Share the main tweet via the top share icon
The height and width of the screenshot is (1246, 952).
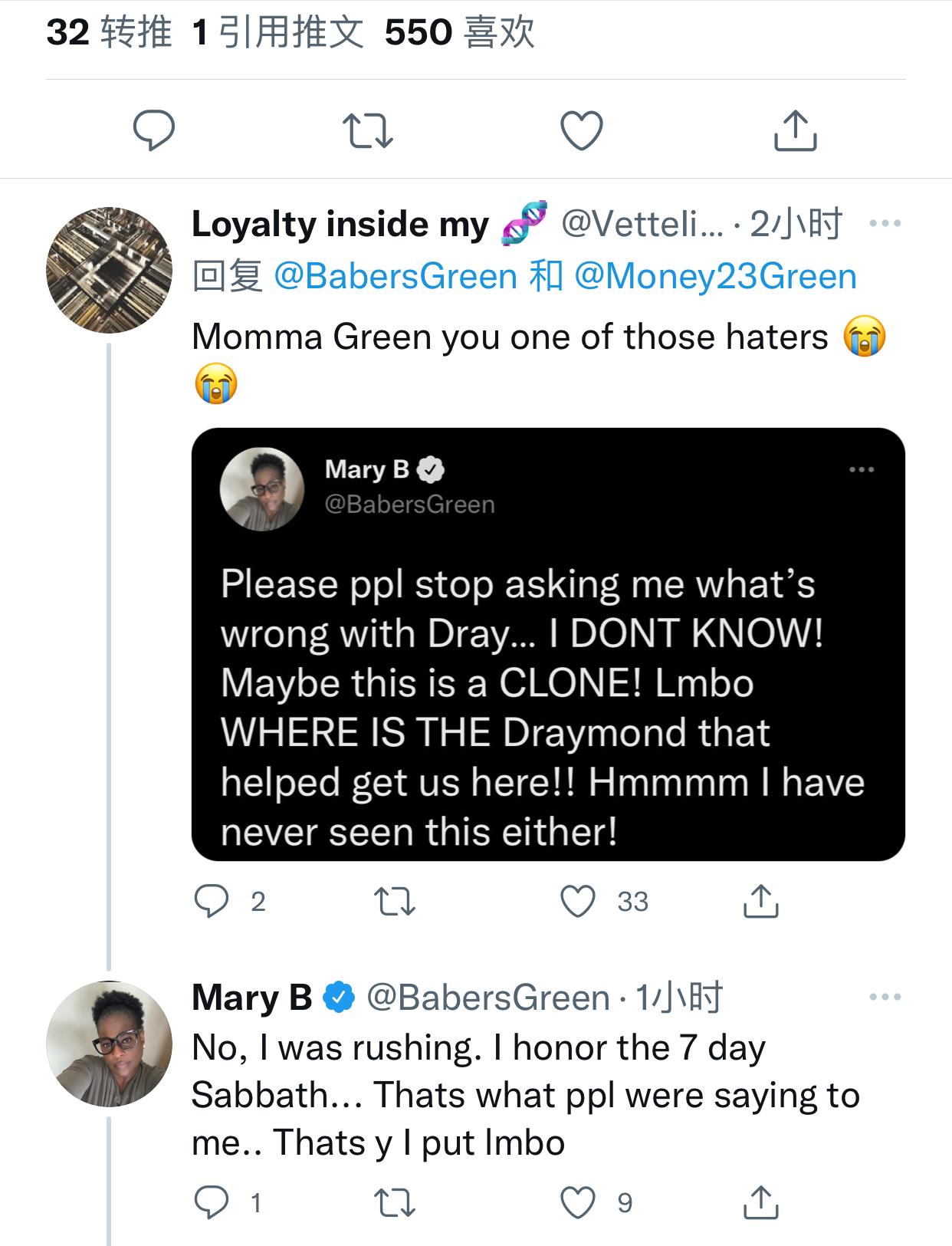tap(795, 130)
